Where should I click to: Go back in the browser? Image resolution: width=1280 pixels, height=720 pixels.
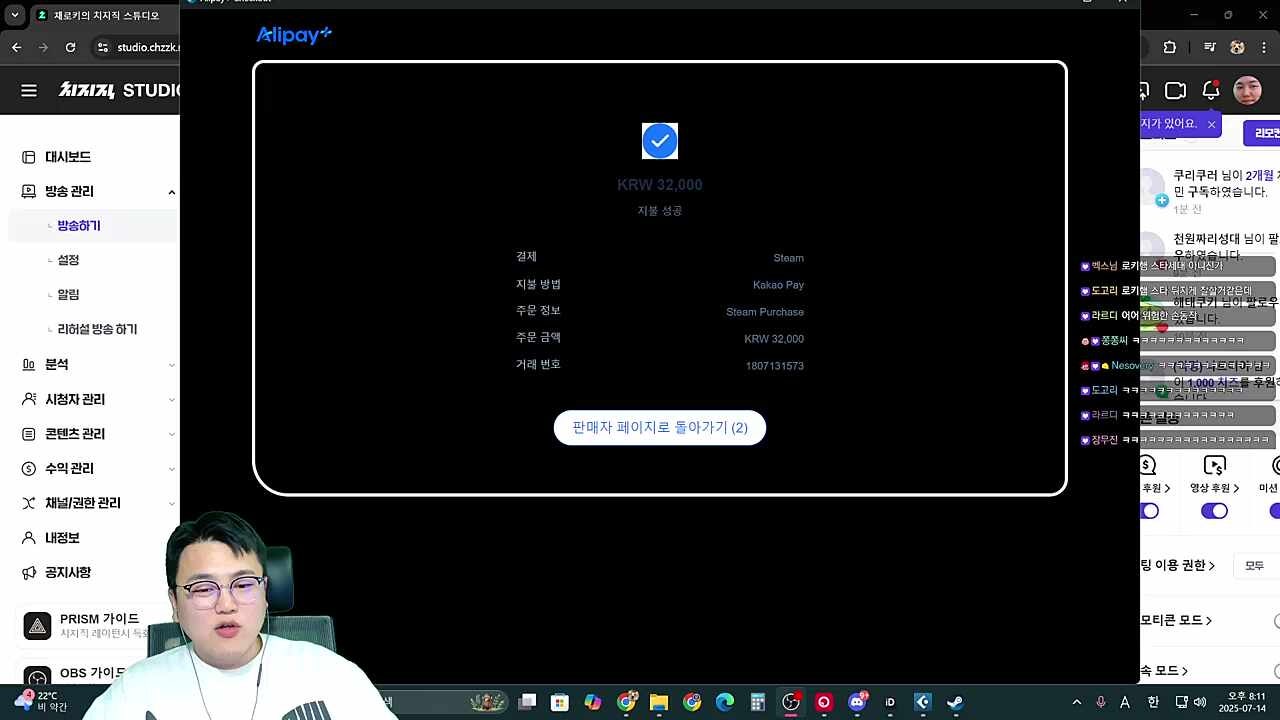(x=16, y=47)
